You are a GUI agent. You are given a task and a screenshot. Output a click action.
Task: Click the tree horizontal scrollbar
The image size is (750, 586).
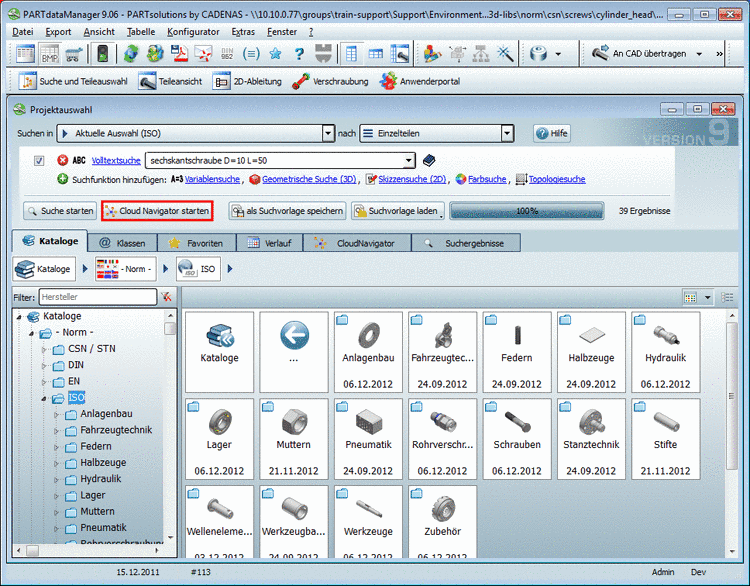point(88,551)
